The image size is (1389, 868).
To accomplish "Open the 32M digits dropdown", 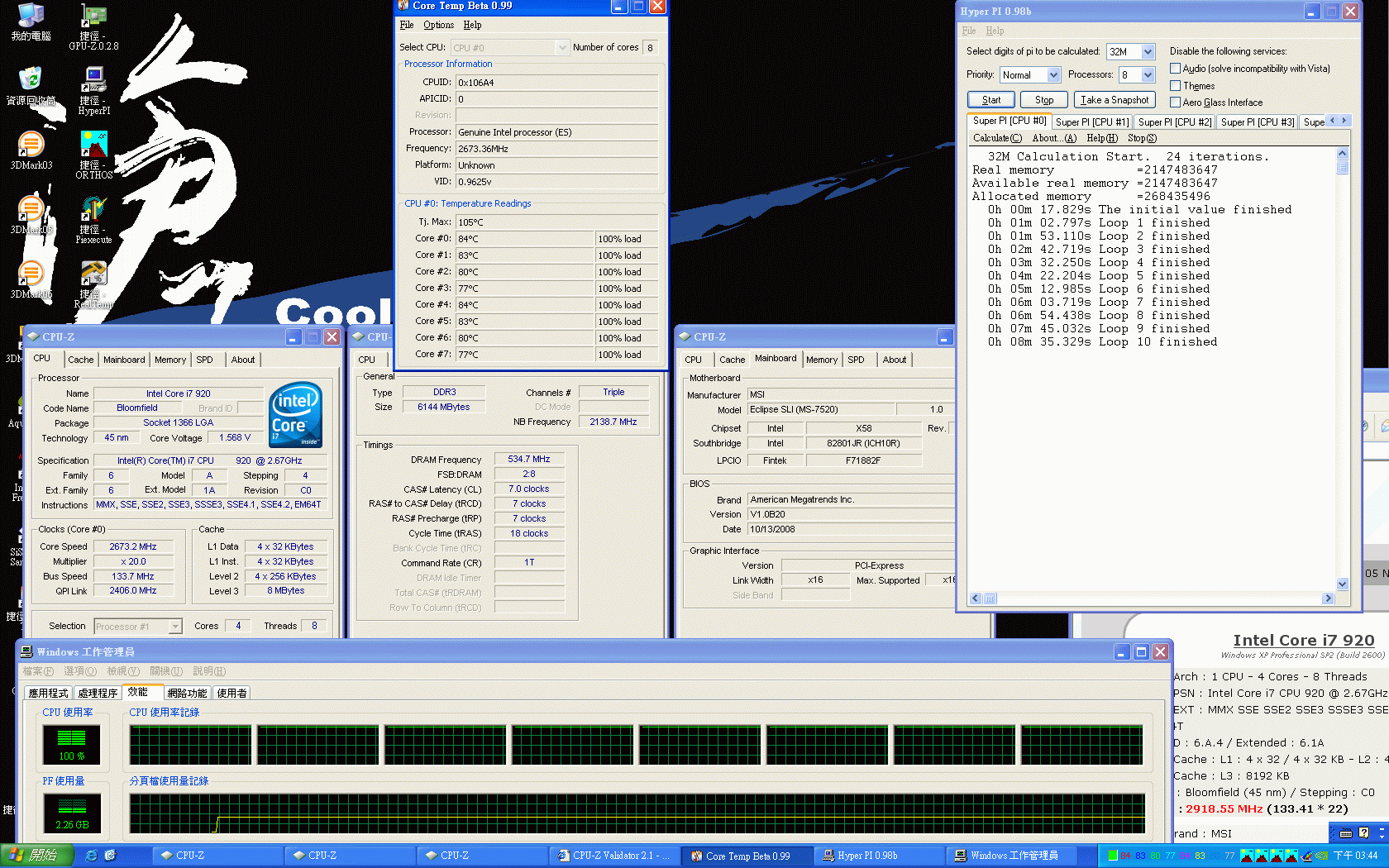I will point(1148,52).
